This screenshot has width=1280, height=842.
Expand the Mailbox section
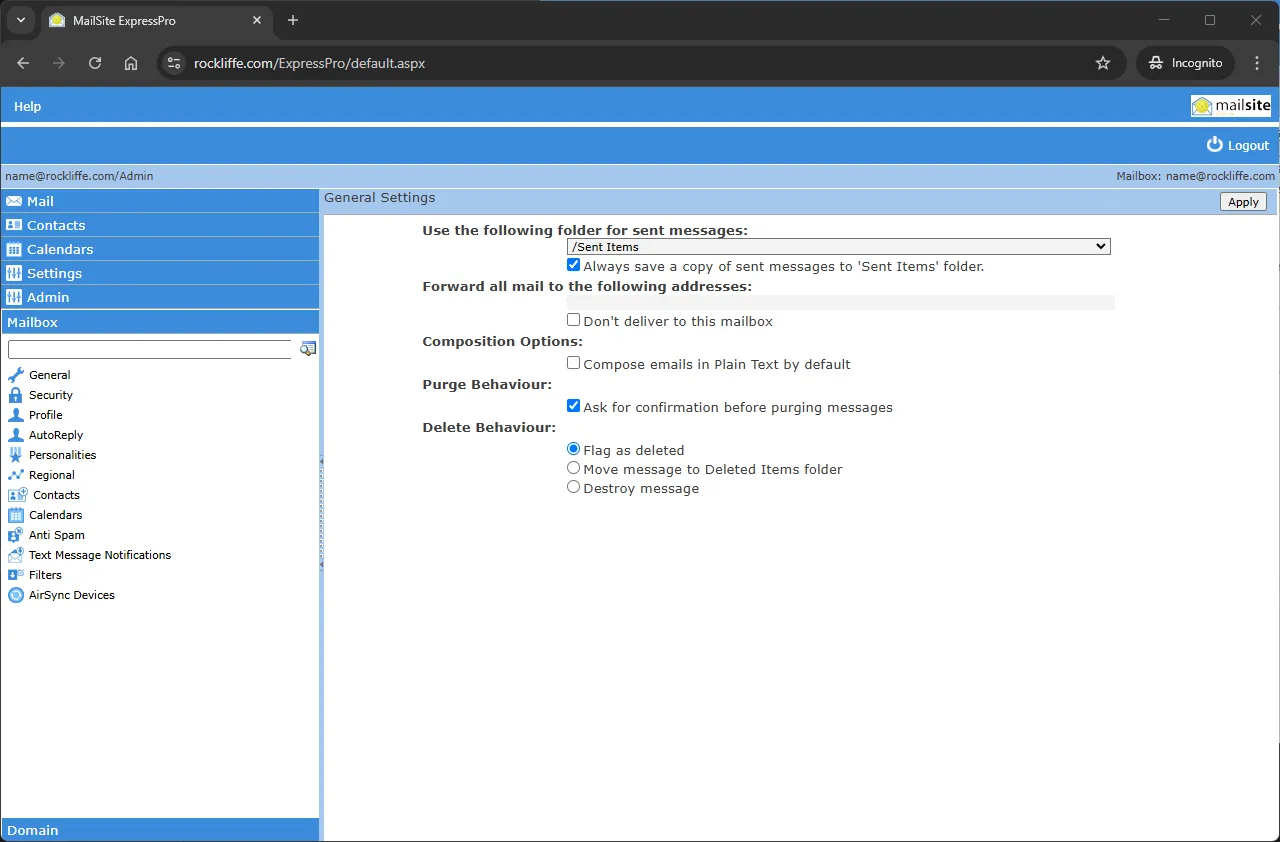click(x=160, y=321)
